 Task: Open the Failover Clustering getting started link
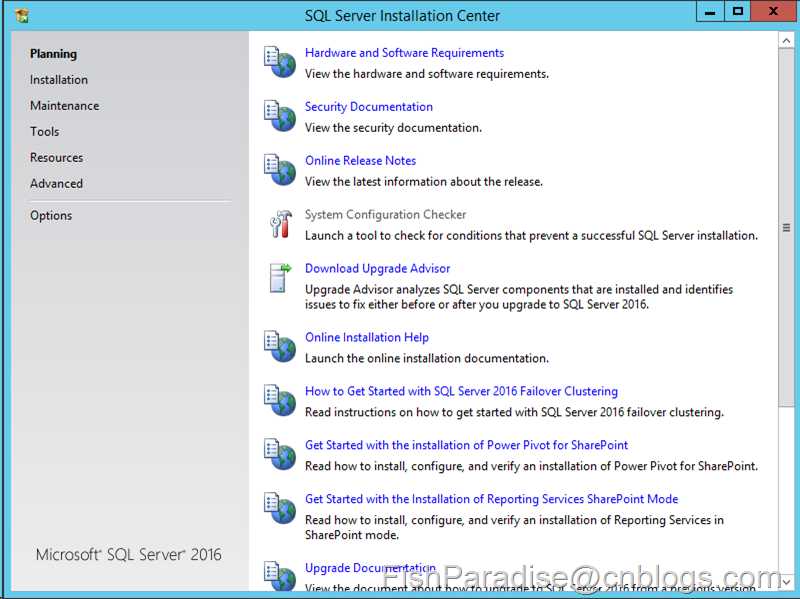click(x=461, y=391)
